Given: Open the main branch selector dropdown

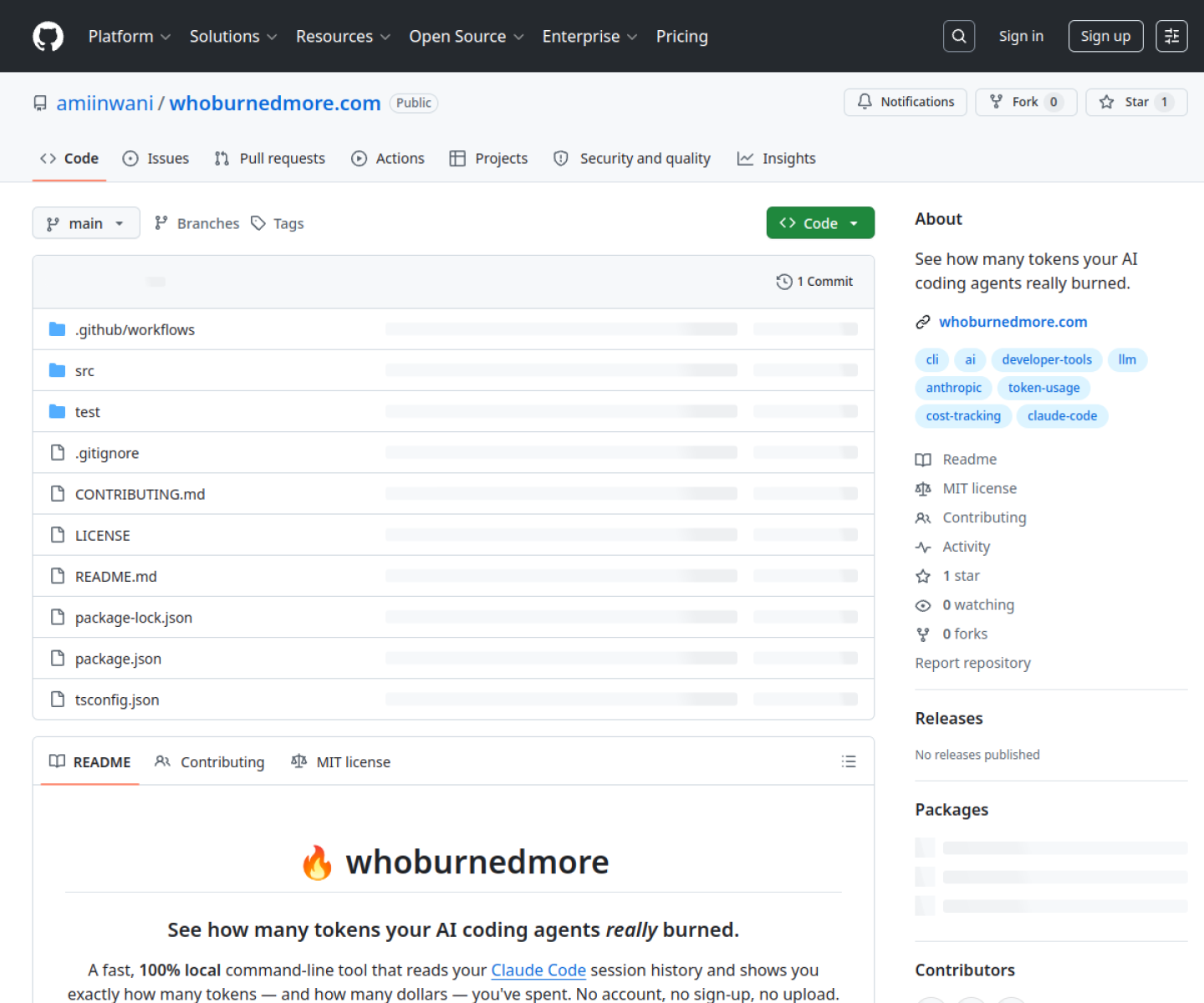Looking at the screenshot, I should coord(86,223).
